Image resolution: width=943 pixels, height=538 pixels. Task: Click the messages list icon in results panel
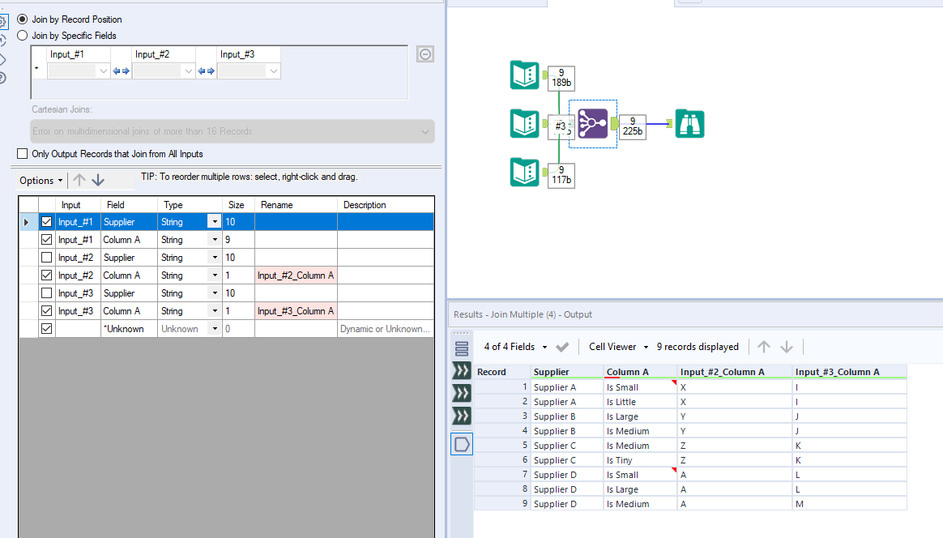tap(462, 349)
